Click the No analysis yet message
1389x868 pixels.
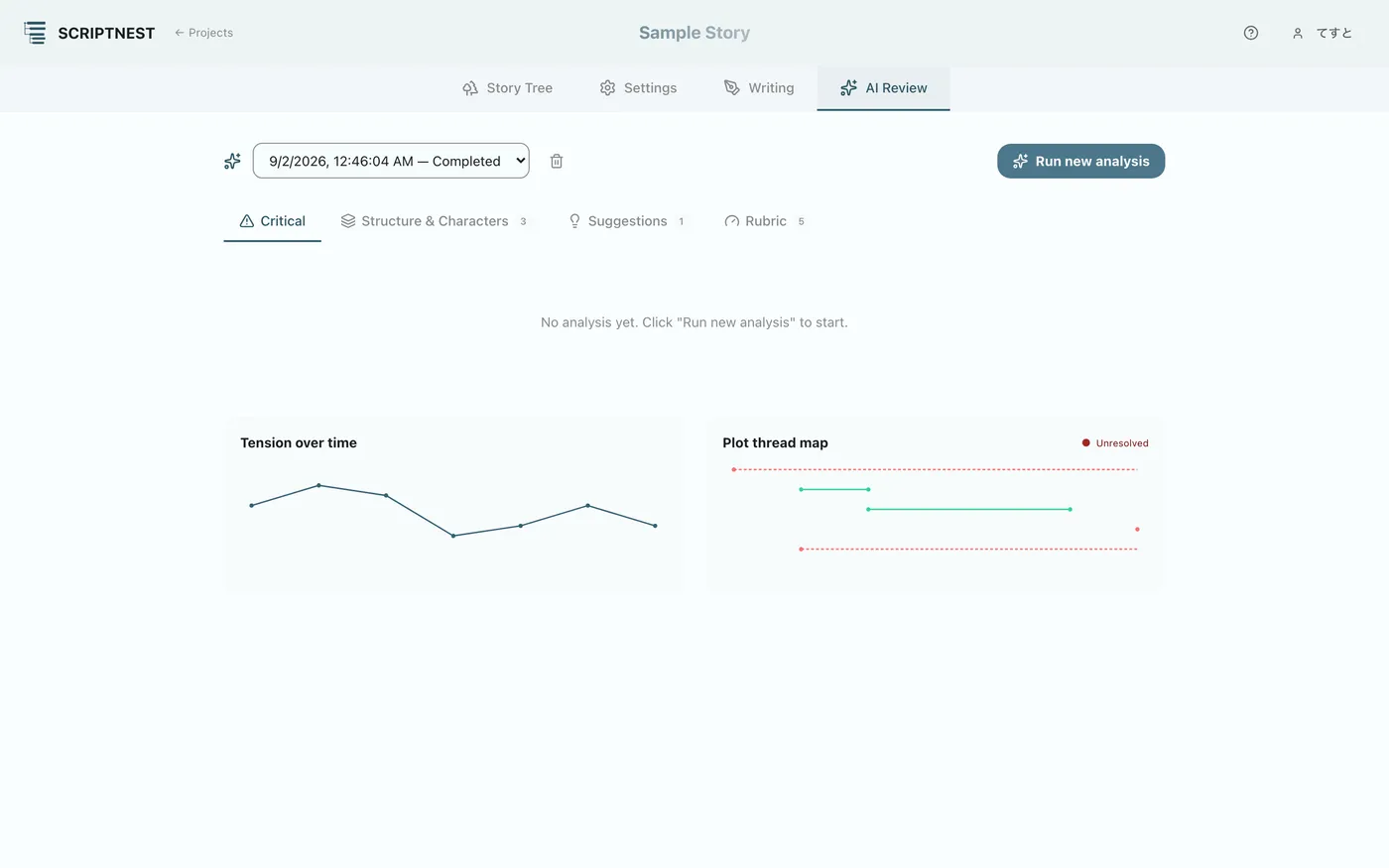[x=694, y=322]
